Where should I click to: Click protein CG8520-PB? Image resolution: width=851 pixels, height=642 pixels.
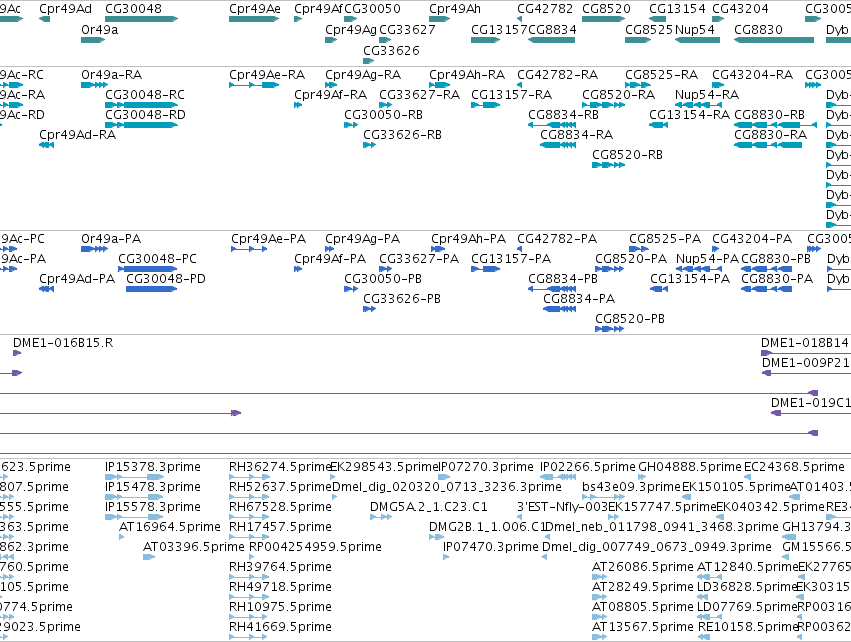(x=630, y=319)
